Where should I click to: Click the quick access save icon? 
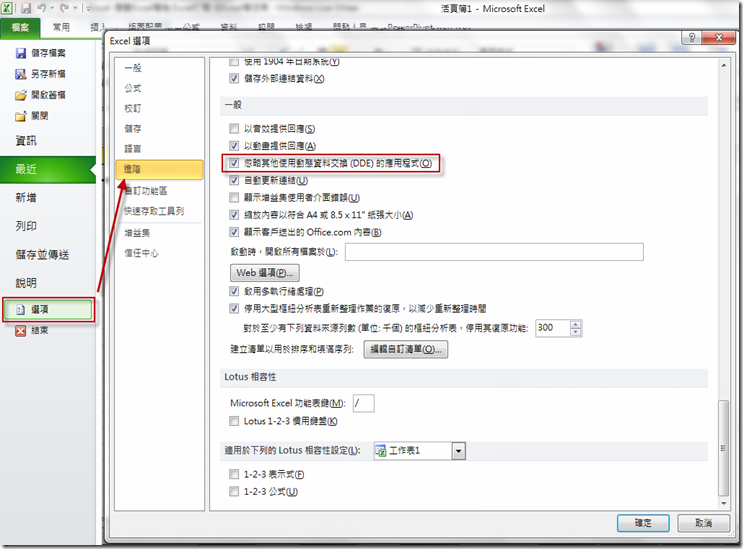[26, 9]
